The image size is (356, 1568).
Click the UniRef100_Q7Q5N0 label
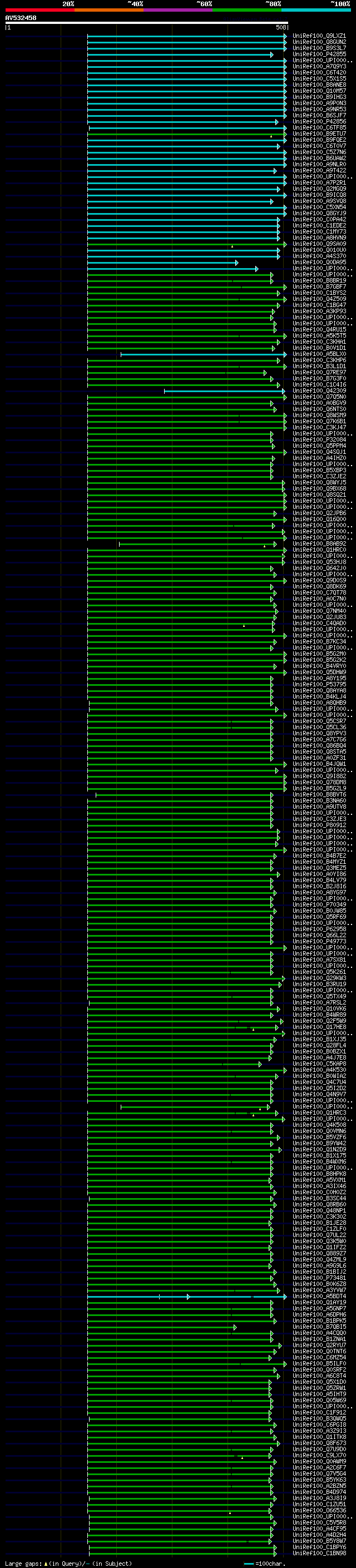pos(319,397)
